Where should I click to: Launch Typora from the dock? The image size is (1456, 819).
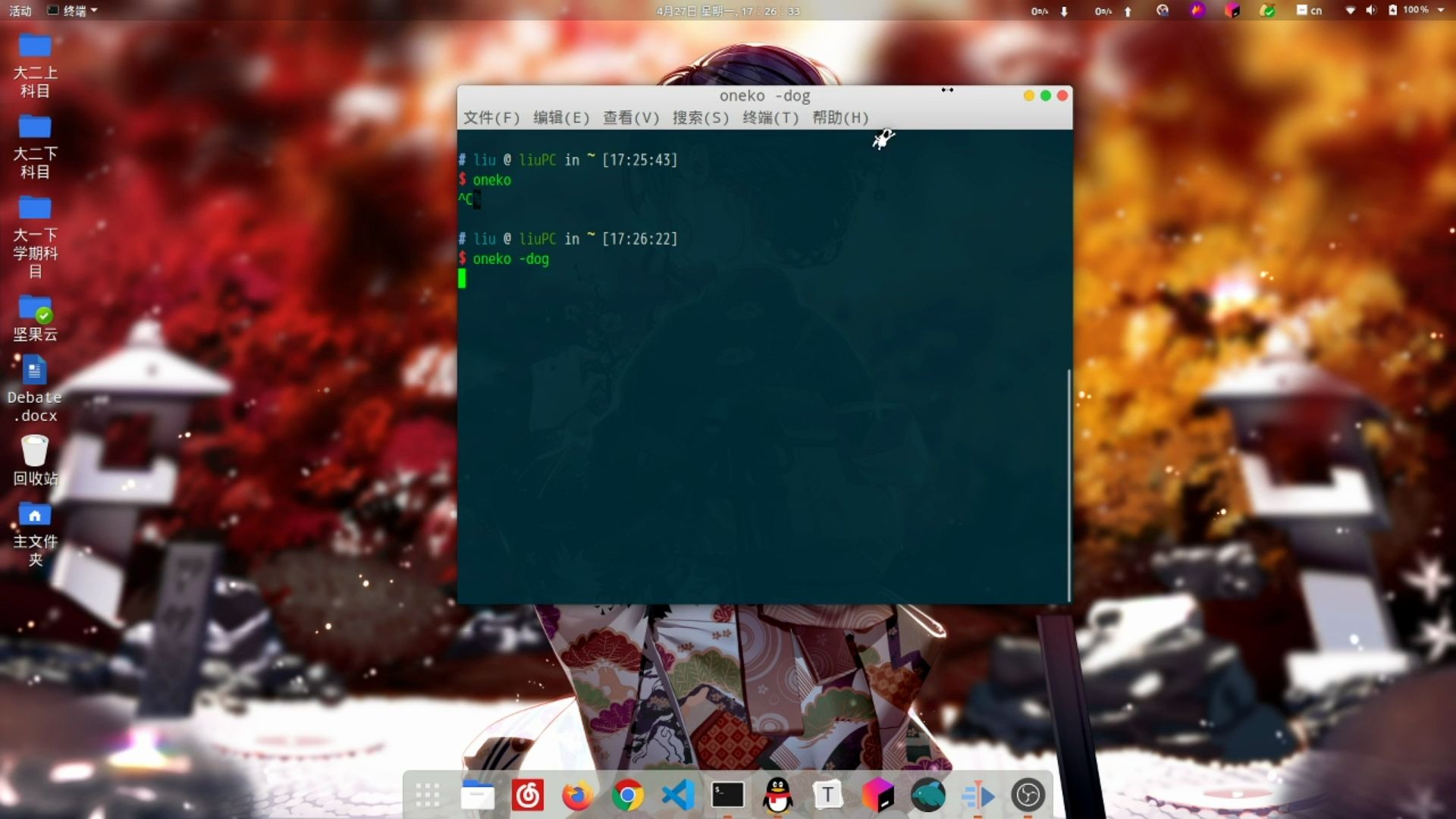pos(827,795)
